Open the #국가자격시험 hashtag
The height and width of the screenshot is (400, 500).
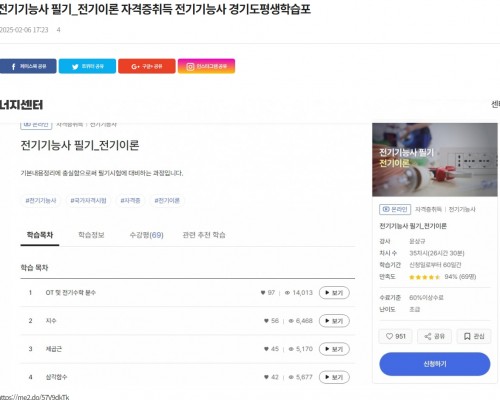pos(88,200)
